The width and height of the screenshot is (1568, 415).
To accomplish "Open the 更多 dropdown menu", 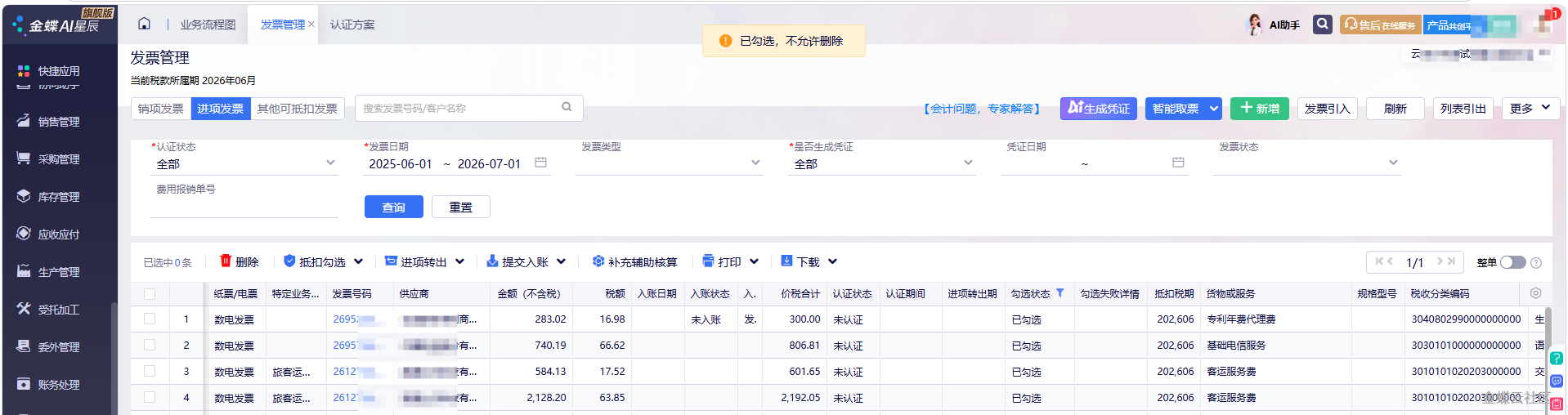I will 1531,108.
